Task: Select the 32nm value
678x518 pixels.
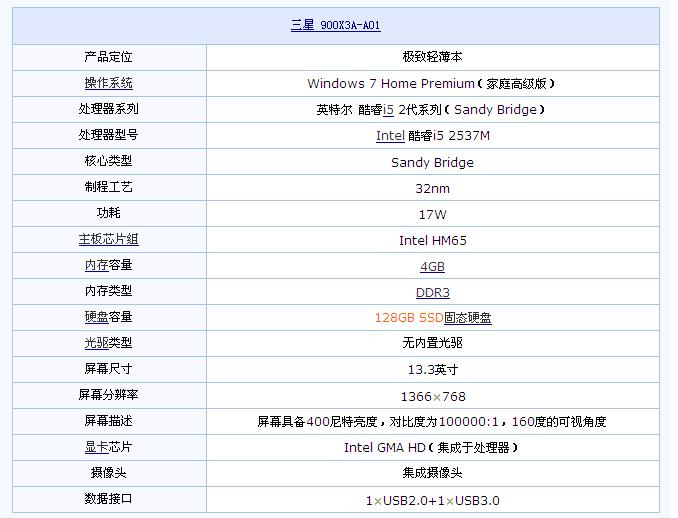Action: click(432, 189)
